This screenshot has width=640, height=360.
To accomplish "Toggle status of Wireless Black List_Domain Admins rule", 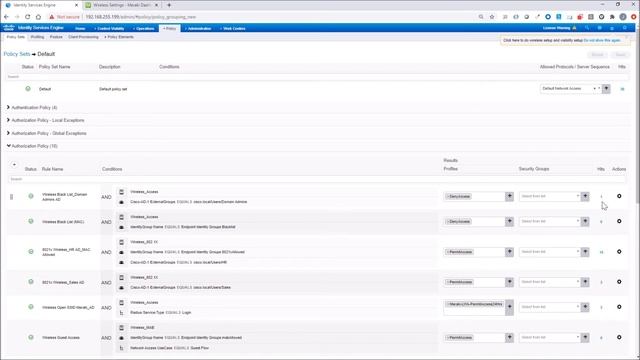I will [x=31, y=196].
